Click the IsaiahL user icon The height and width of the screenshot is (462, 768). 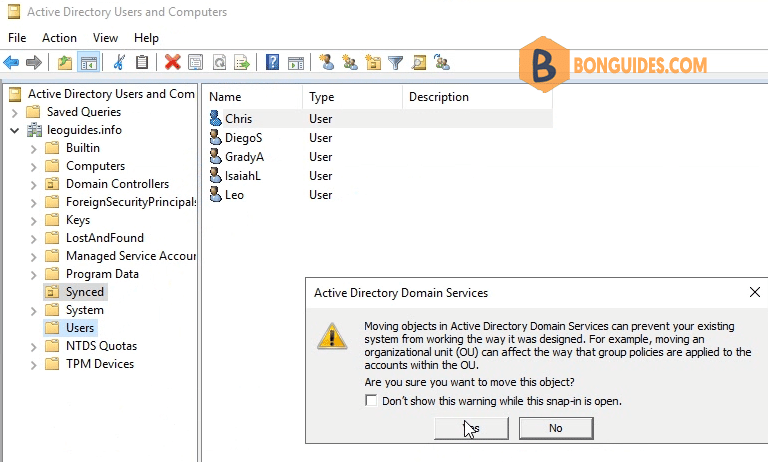(x=215, y=175)
